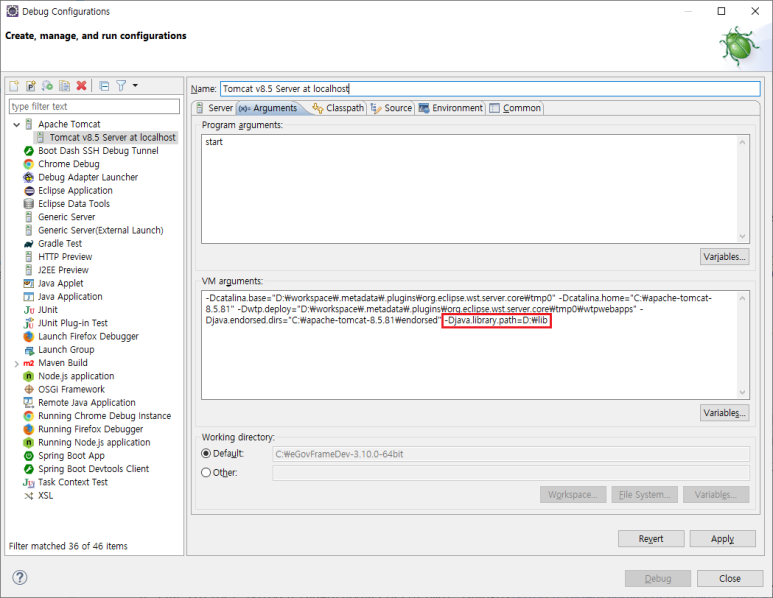Screen dimensions: 773x598
Task: Select the Boot Dash SSH Debug Tunnel icon
Action: pyautogui.click(x=29, y=151)
